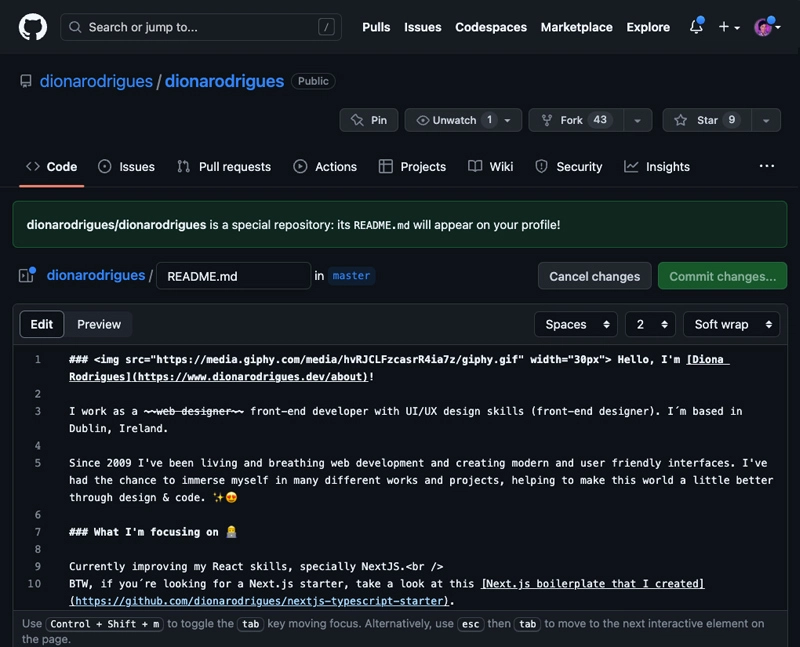Fork this repository
This screenshot has width=800, height=647.
coord(576,120)
